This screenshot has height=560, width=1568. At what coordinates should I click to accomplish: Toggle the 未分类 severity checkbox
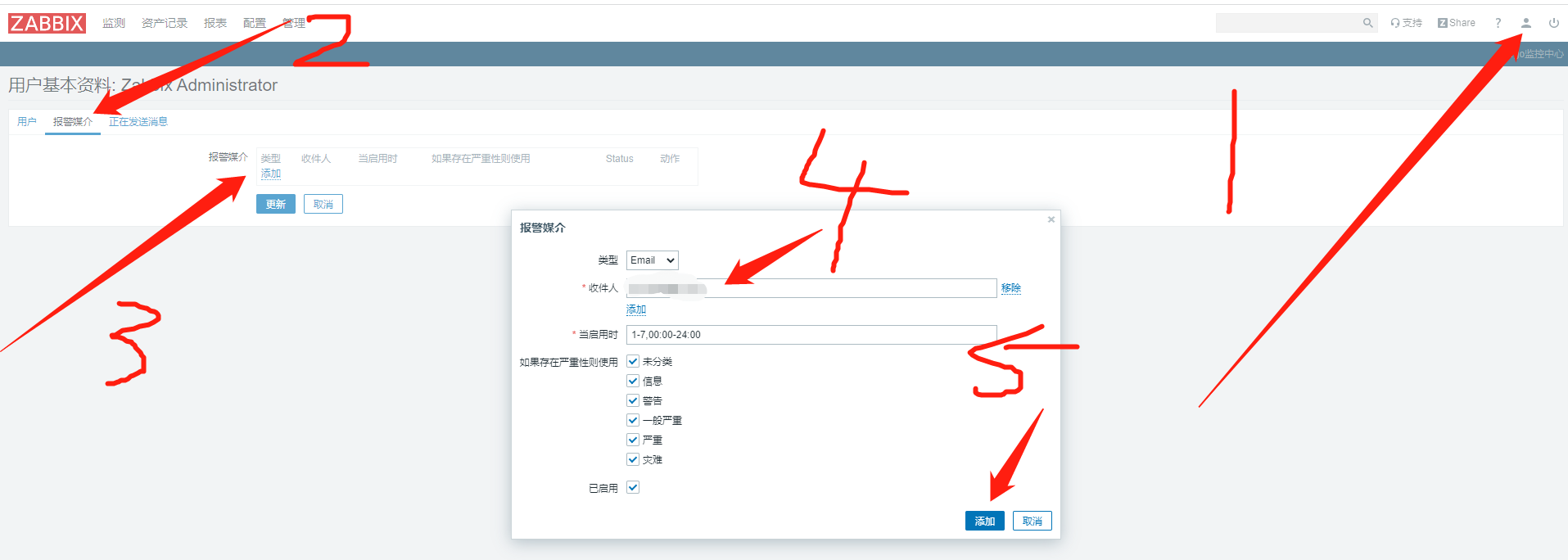pyautogui.click(x=633, y=361)
